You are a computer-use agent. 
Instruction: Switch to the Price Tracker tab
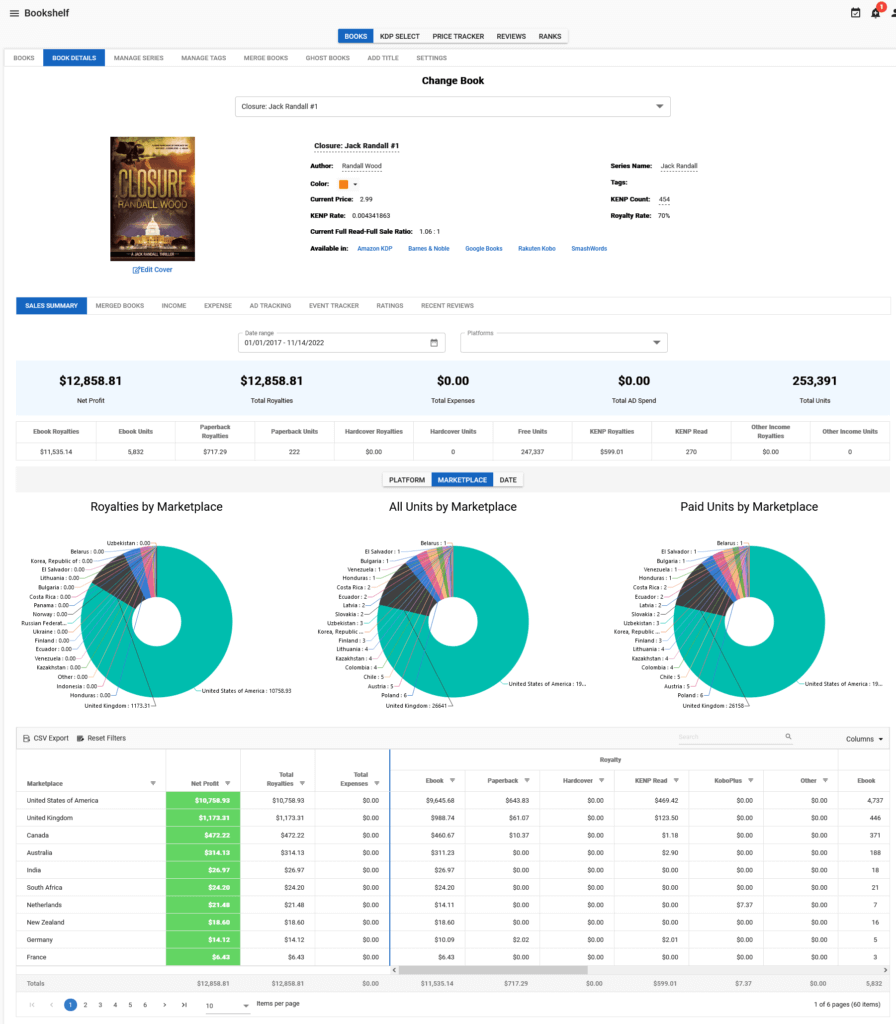(x=458, y=36)
